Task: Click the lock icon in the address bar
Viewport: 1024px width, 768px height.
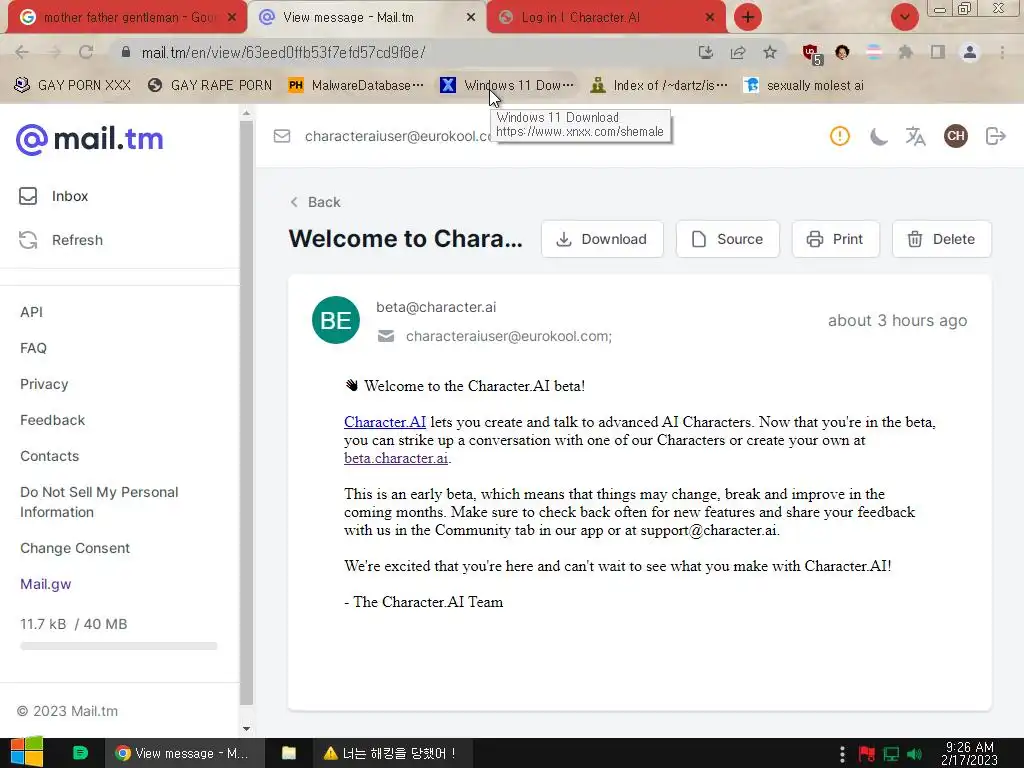Action: point(126,52)
